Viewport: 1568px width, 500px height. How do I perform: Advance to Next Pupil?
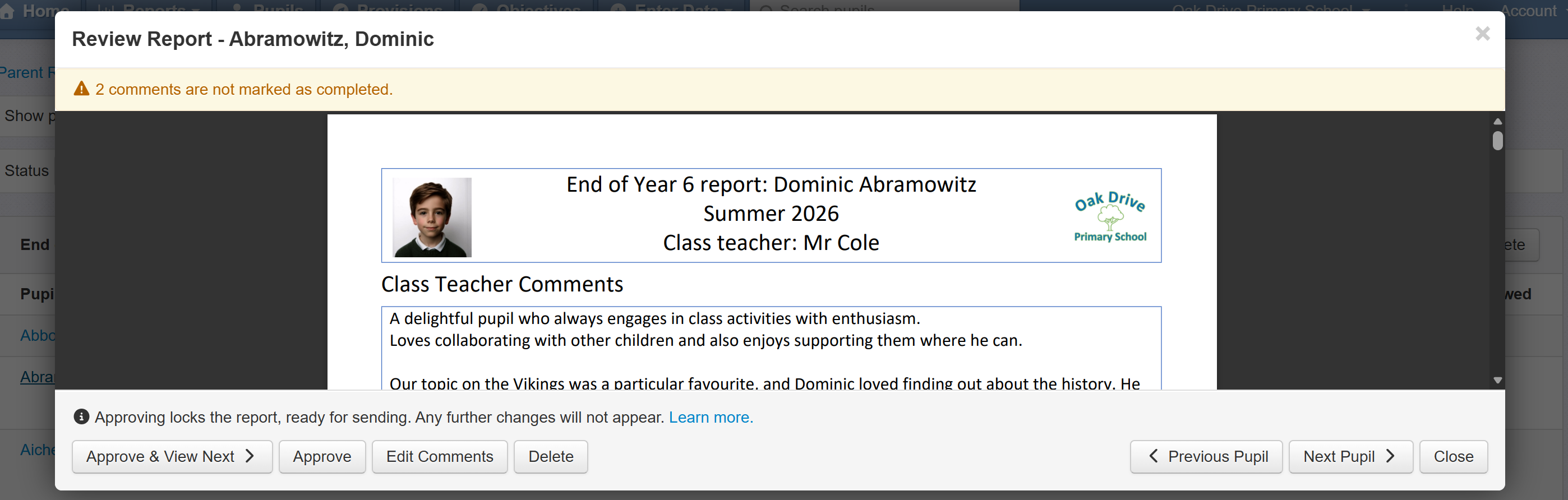pyautogui.click(x=1350, y=456)
